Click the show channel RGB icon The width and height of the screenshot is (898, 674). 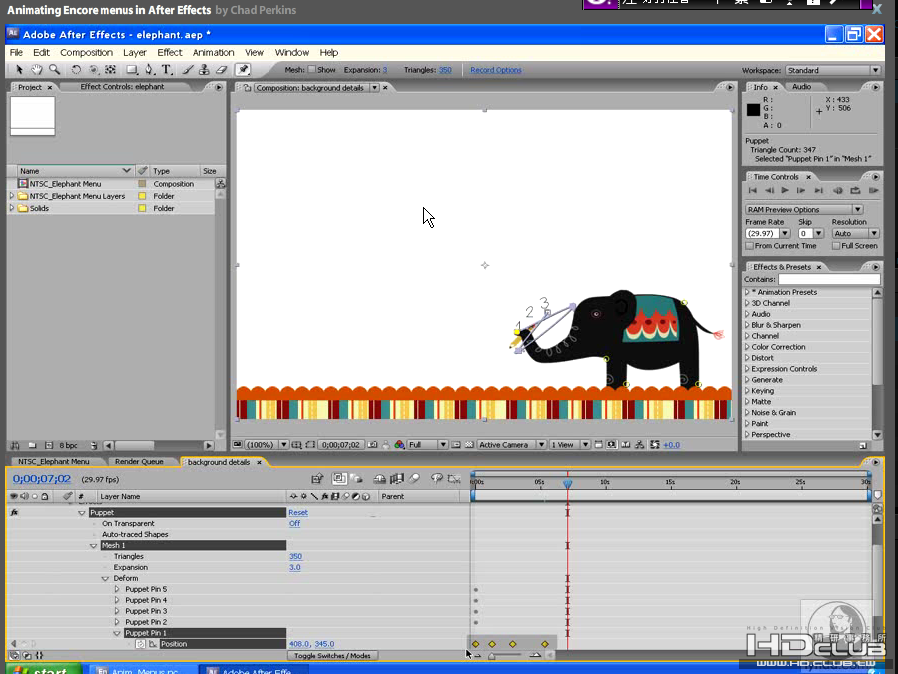(x=399, y=444)
